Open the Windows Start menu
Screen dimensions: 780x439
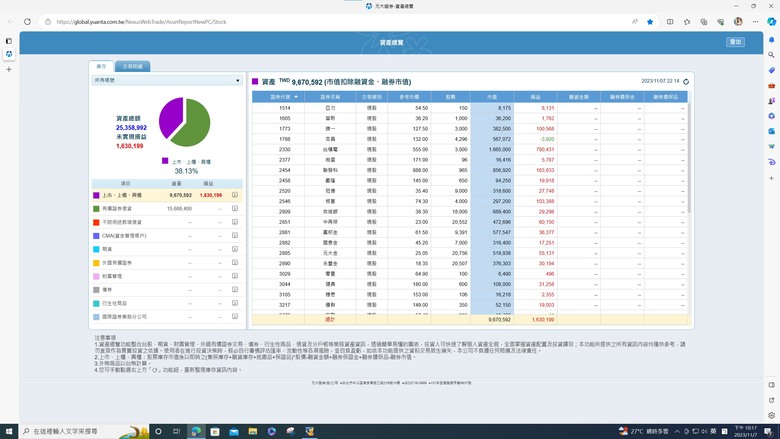(8, 431)
